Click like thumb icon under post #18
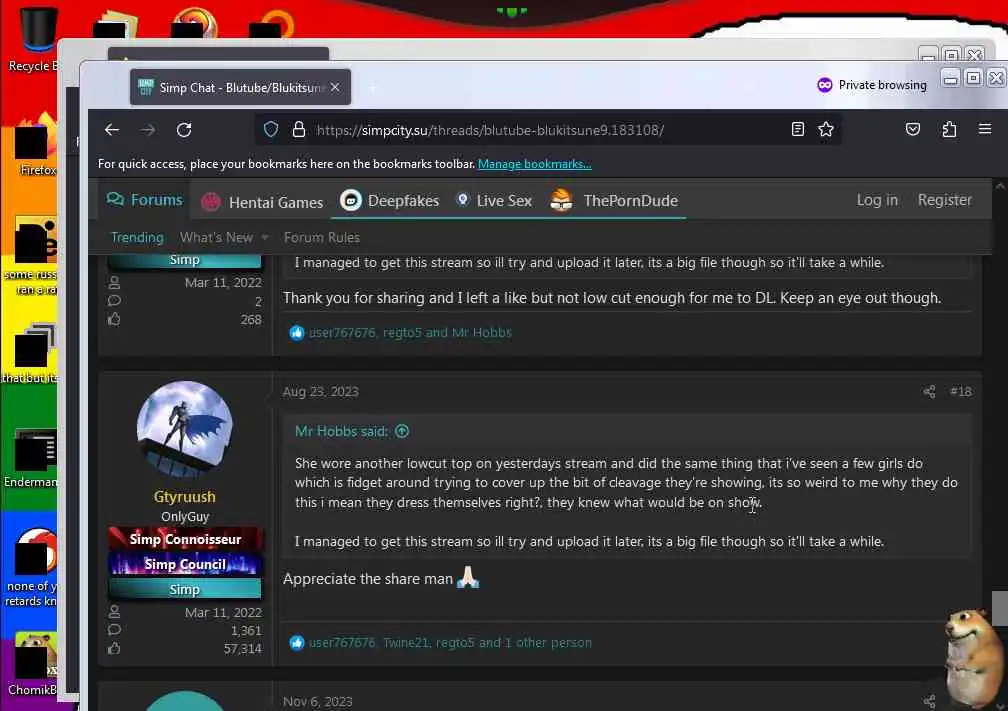The height and width of the screenshot is (711, 1008). pyautogui.click(x=296, y=642)
